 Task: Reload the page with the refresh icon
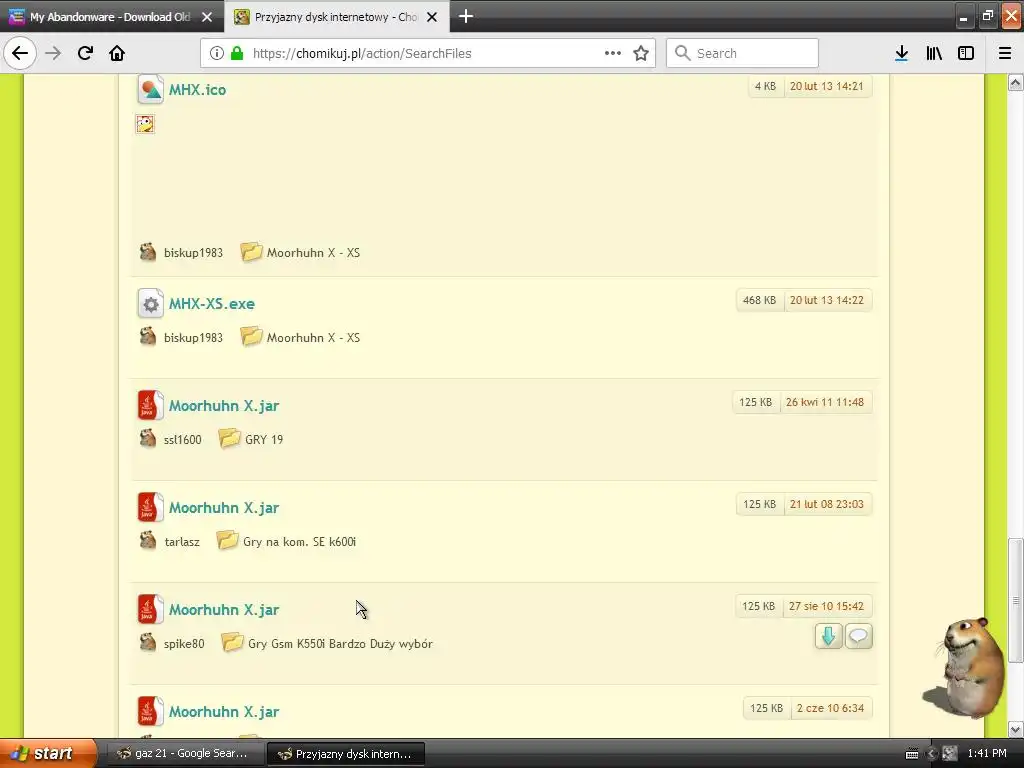(85, 53)
